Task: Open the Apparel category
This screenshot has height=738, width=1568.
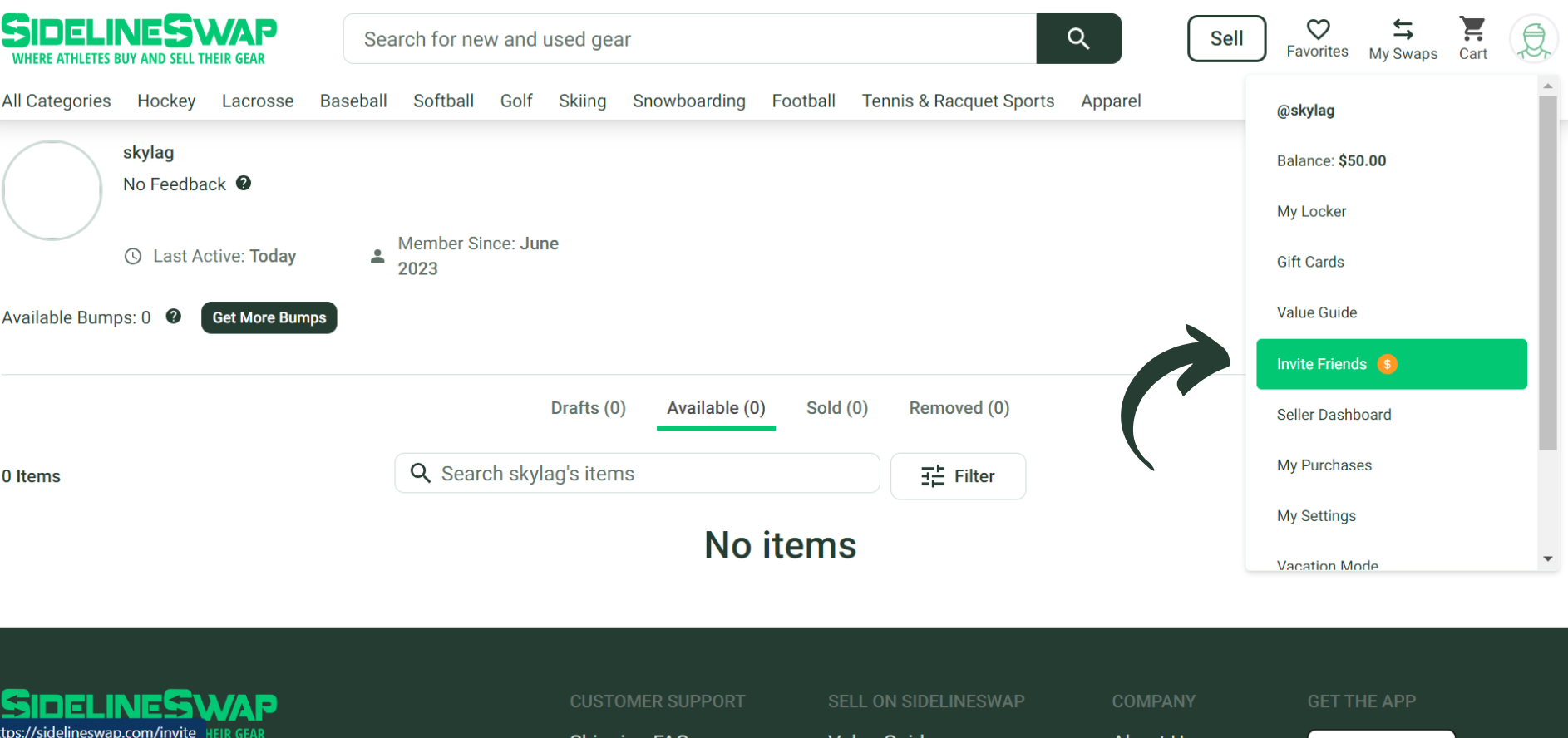Action: point(1111,101)
